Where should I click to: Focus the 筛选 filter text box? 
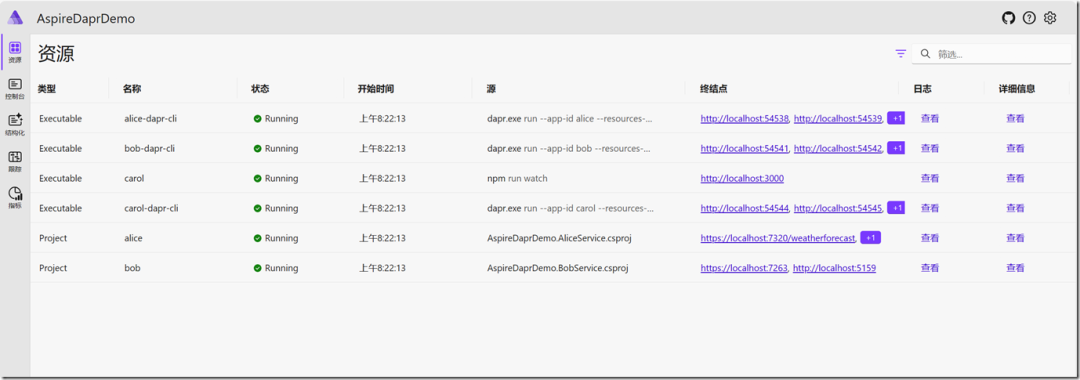pyautogui.click(x=991, y=54)
